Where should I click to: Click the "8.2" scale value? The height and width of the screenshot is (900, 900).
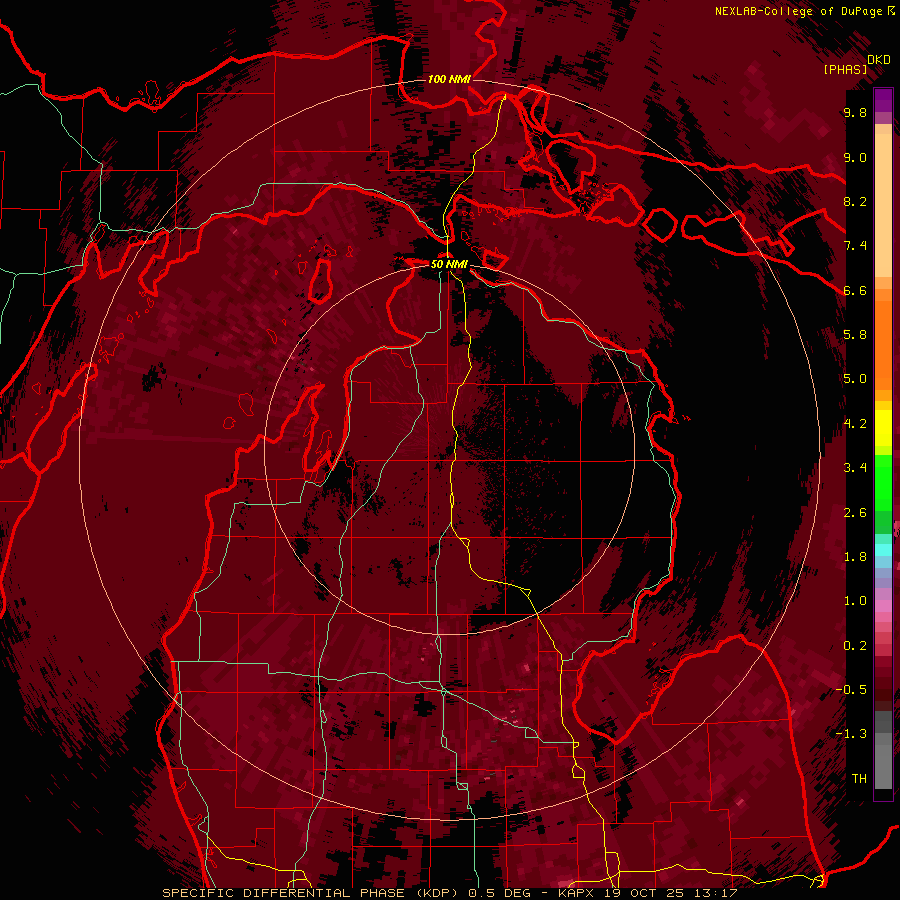click(855, 201)
